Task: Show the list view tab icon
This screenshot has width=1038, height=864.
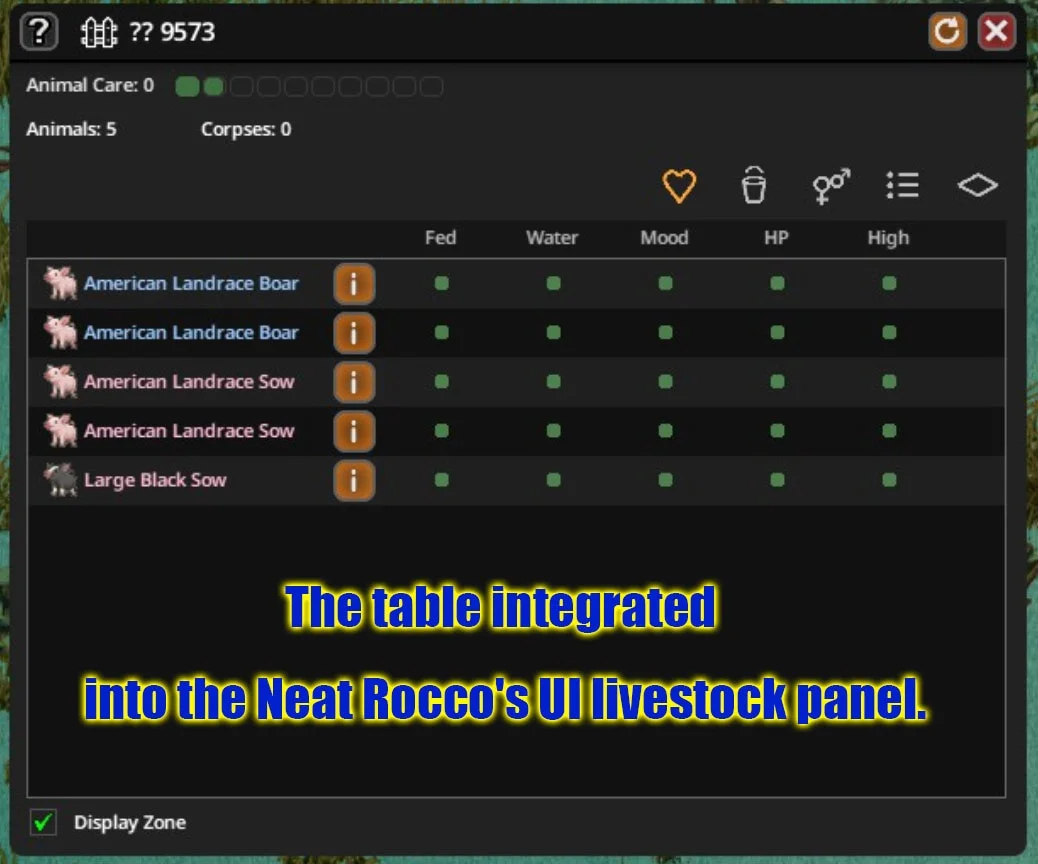Action: [902, 185]
